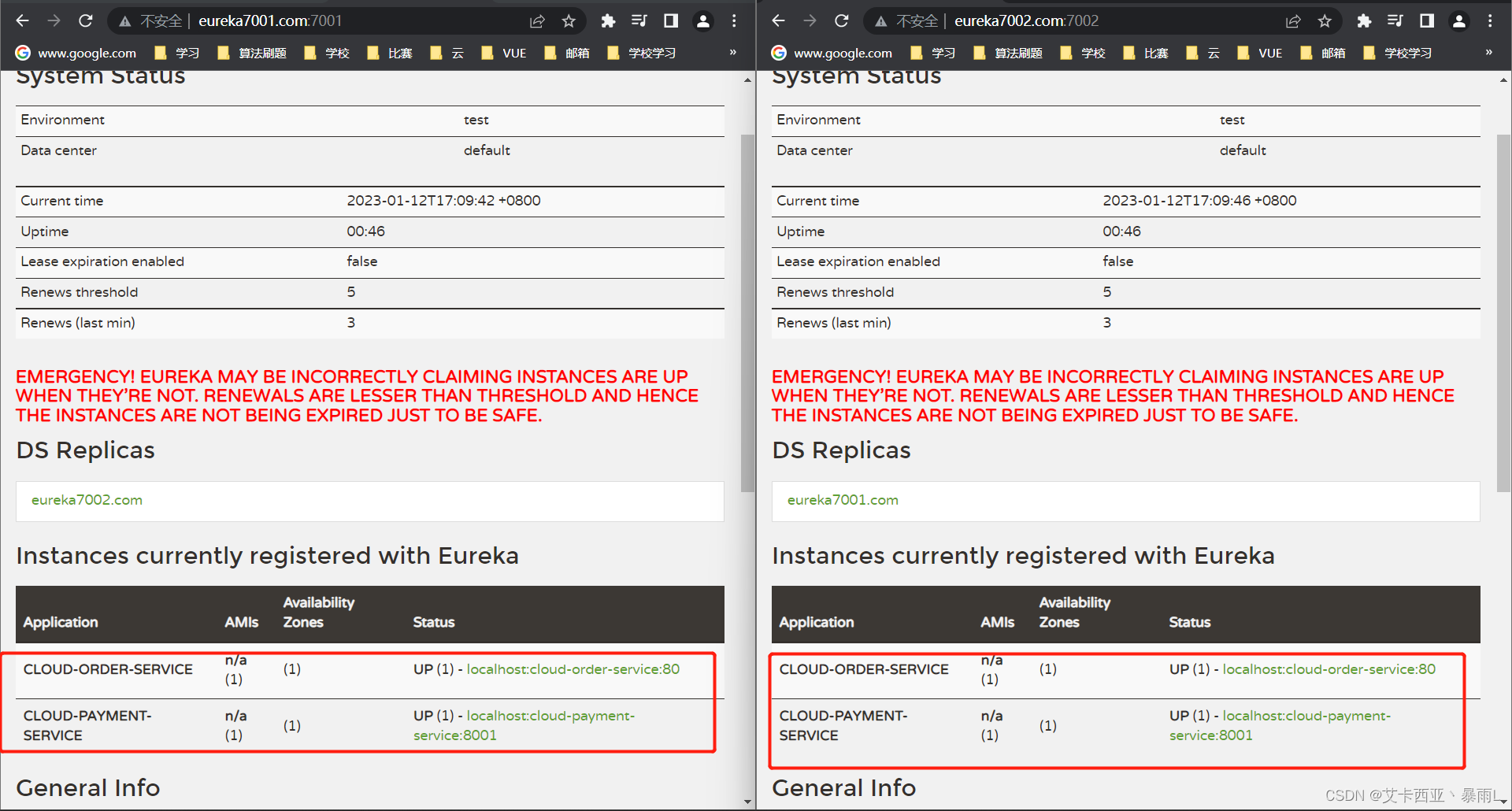Open media control icon in the left window
1512x811 pixels.
point(639,21)
